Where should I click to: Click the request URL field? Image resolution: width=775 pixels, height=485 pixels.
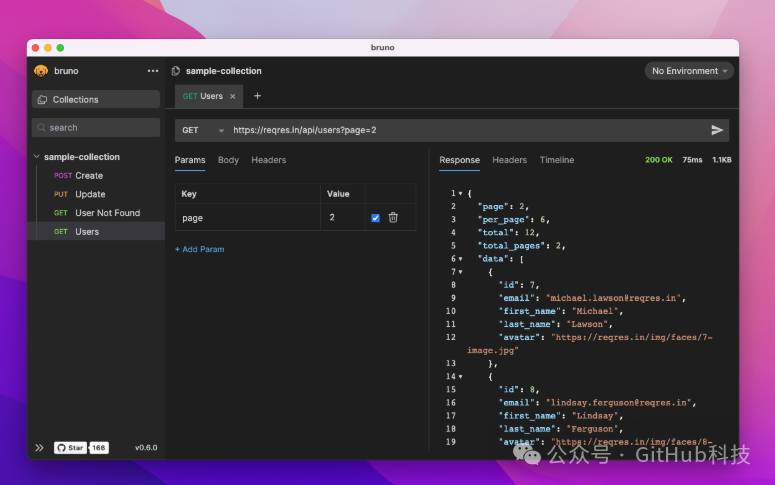click(467, 130)
